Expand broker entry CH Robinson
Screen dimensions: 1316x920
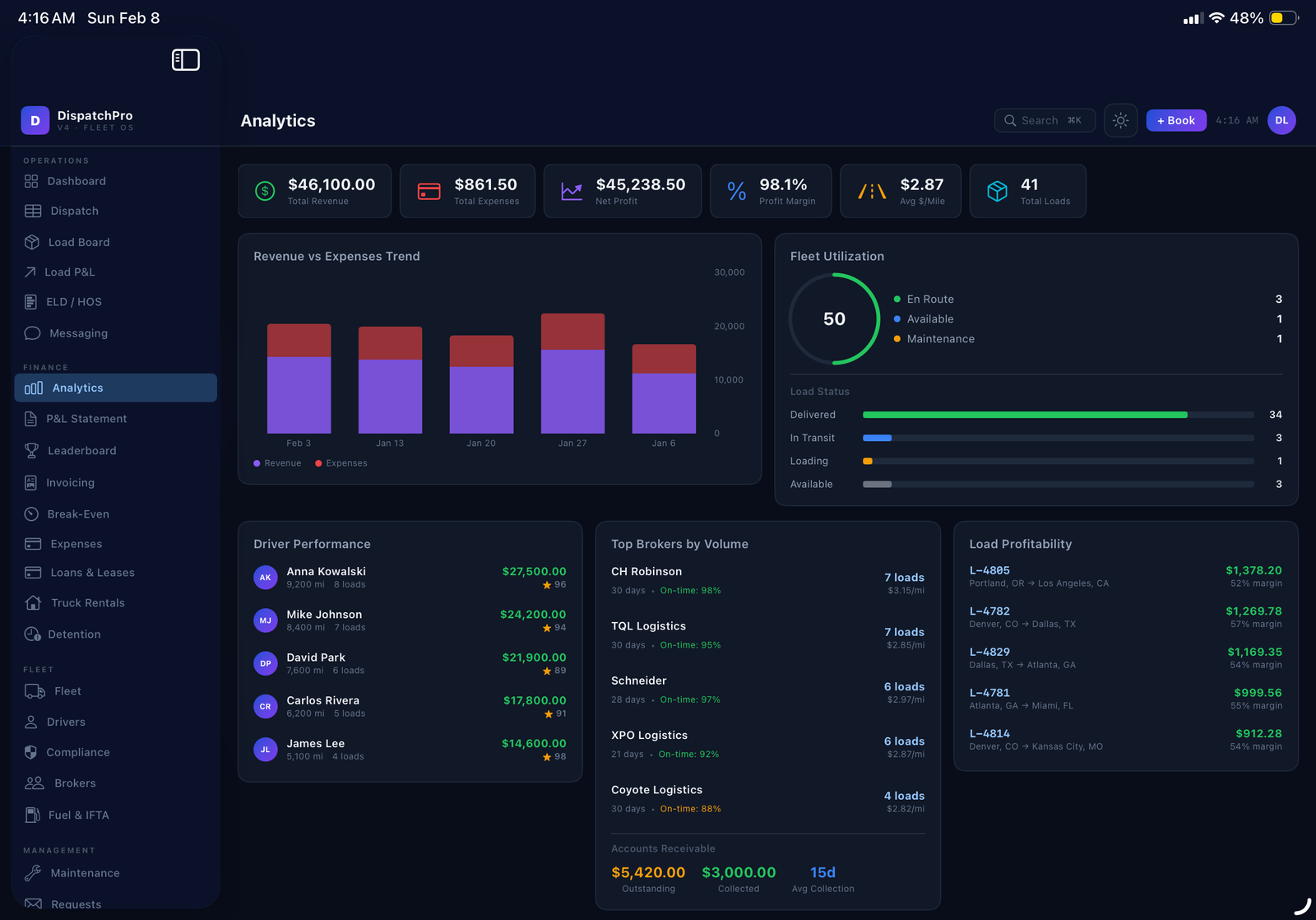tap(767, 579)
